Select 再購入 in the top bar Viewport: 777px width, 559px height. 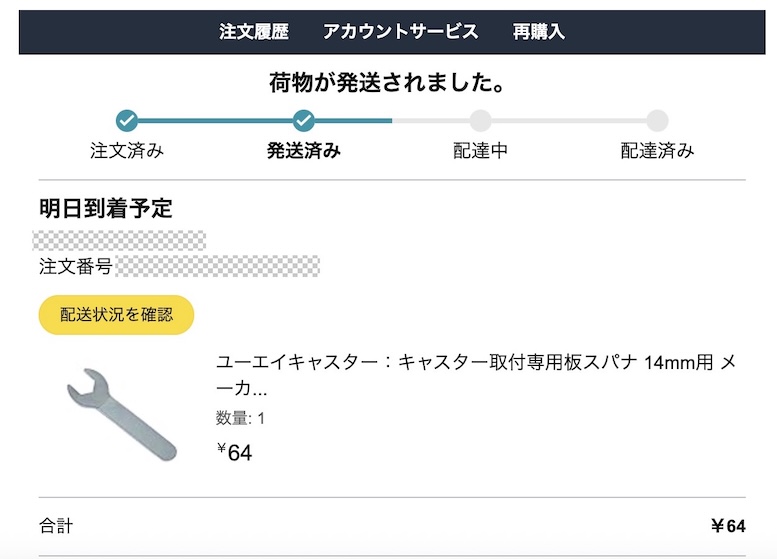click(x=539, y=32)
